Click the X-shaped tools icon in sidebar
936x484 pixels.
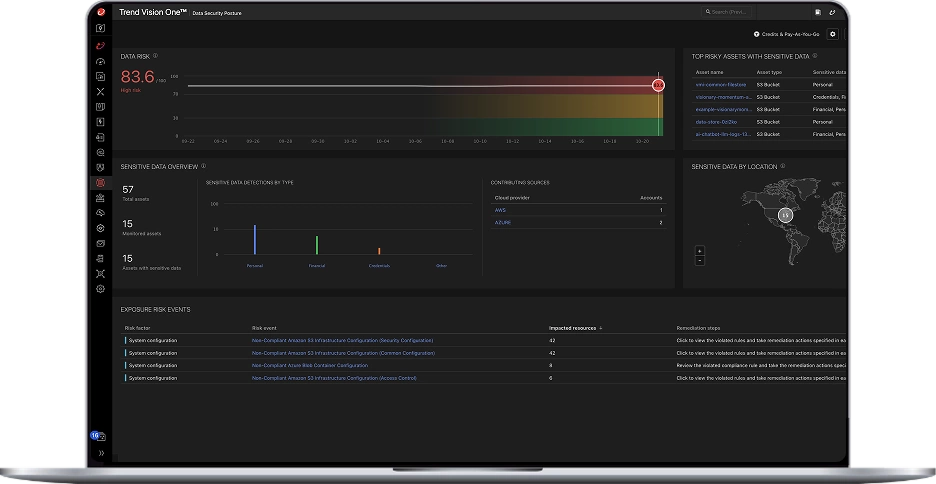click(x=100, y=92)
